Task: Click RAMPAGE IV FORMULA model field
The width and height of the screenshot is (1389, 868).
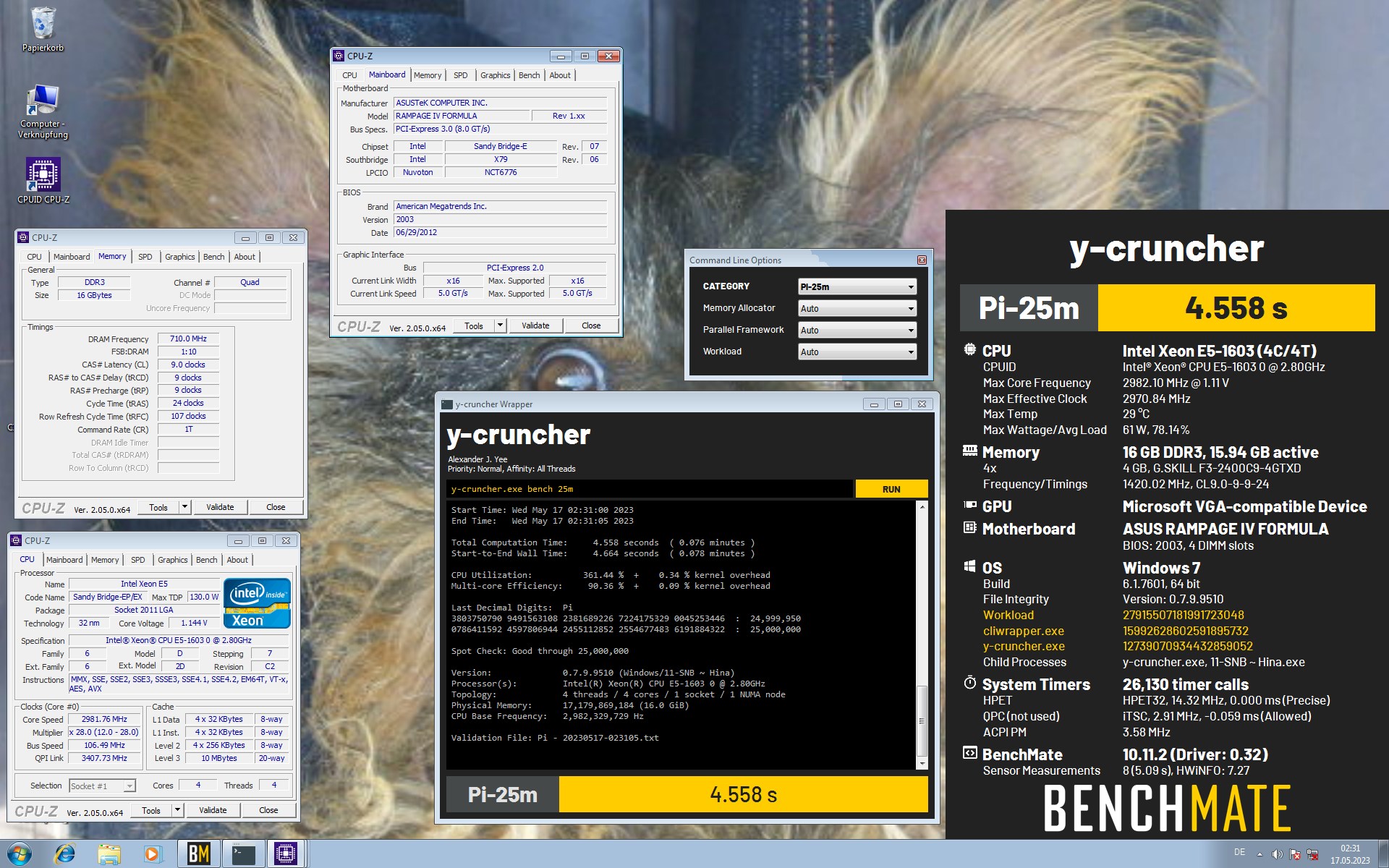Action: click(x=461, y=116)
